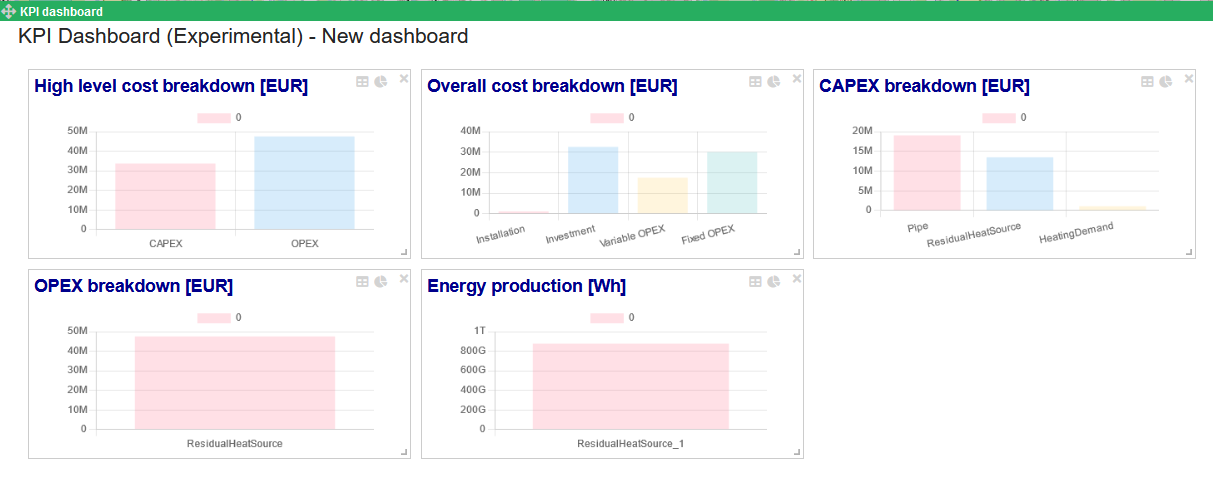Click the Pipe axis label

click(918, 227)
